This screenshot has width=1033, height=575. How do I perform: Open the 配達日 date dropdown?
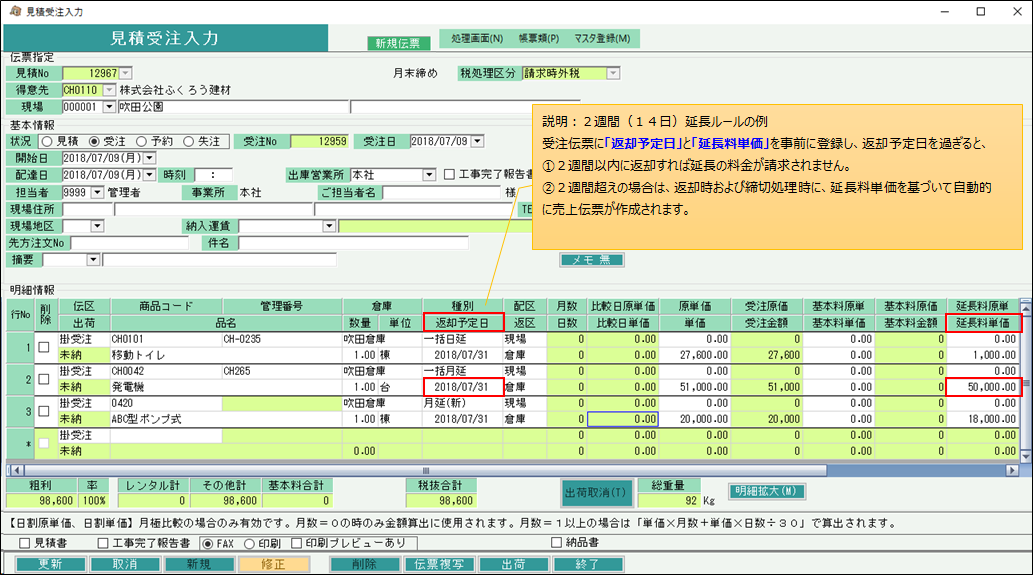point(150,175)
